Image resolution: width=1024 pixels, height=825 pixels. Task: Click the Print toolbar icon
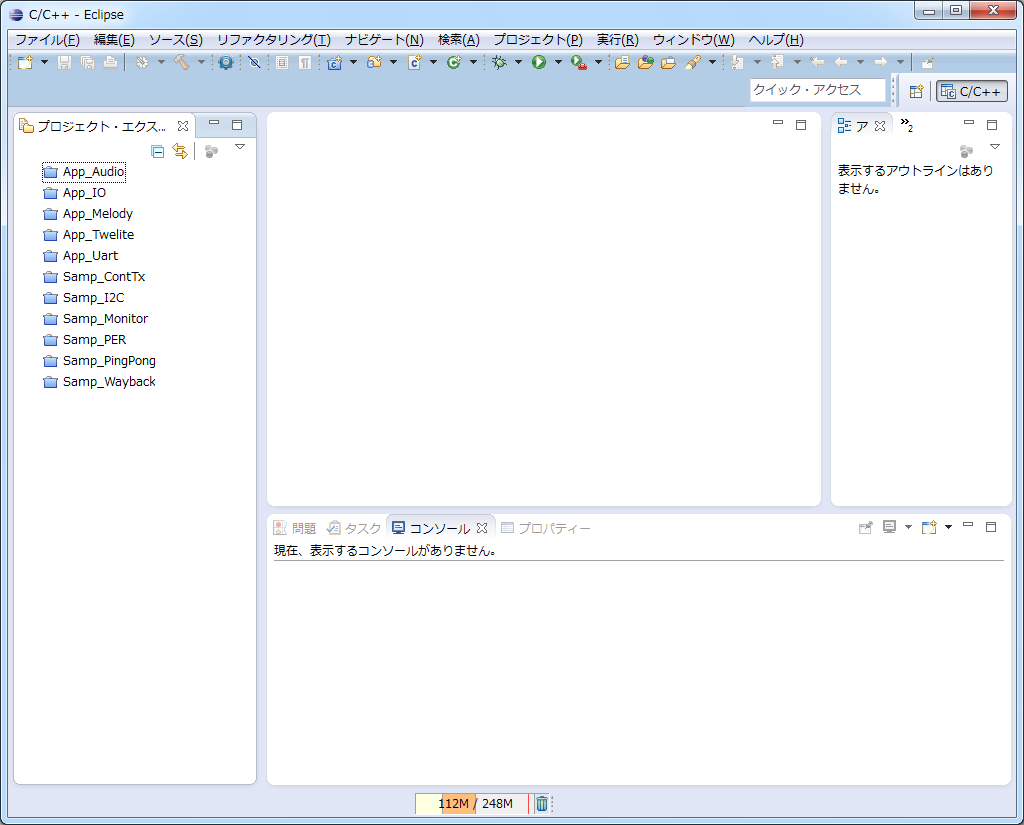pyautogui.click(x=110, y=63)
